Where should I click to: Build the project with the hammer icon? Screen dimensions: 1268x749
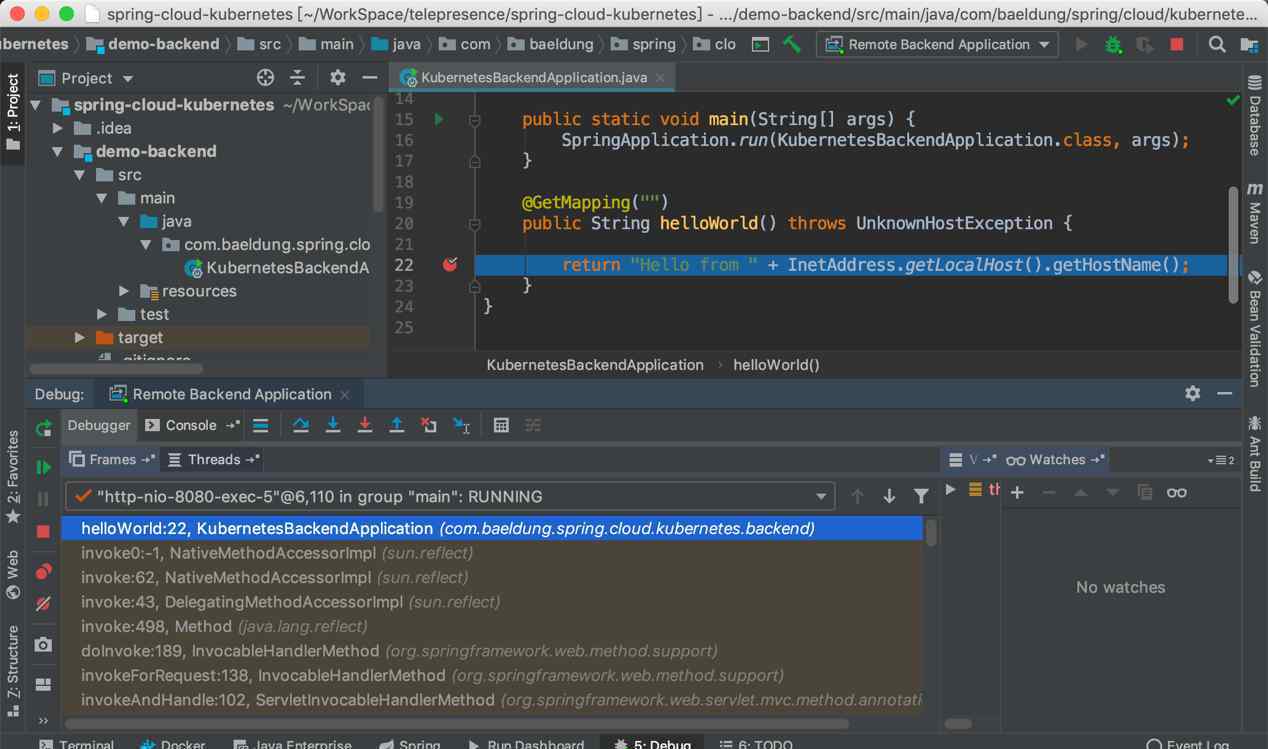pos(792,44)
